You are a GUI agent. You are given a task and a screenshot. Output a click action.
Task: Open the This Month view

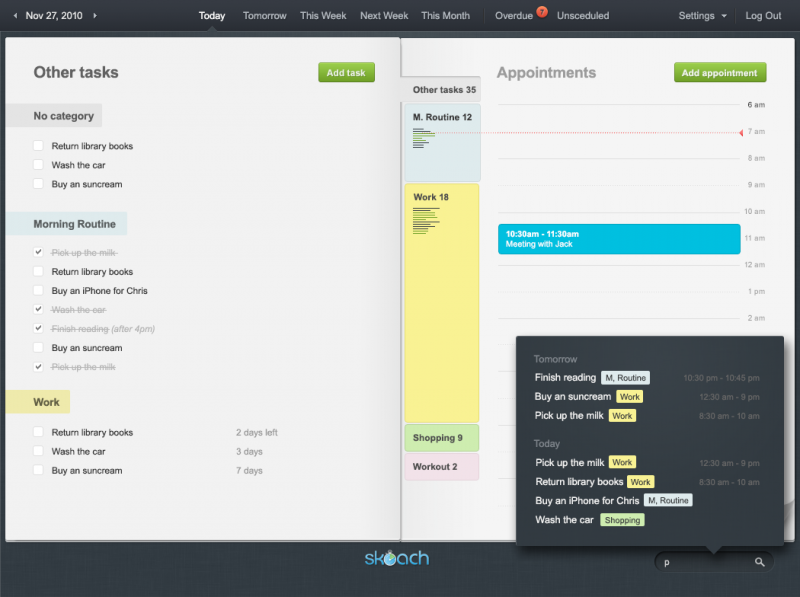445,16
